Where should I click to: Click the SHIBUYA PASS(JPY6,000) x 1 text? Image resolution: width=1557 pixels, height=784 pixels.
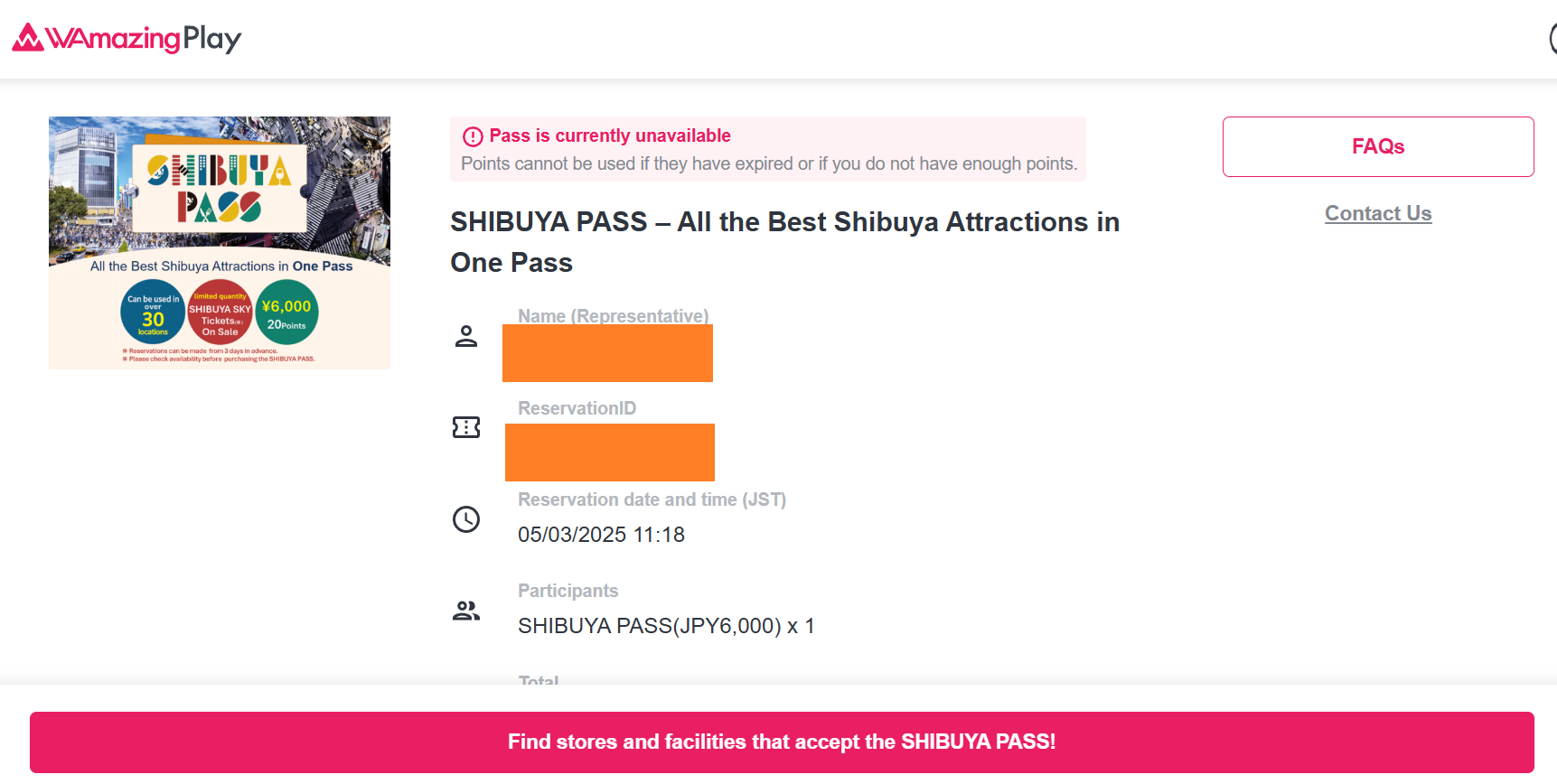point(666,626)
